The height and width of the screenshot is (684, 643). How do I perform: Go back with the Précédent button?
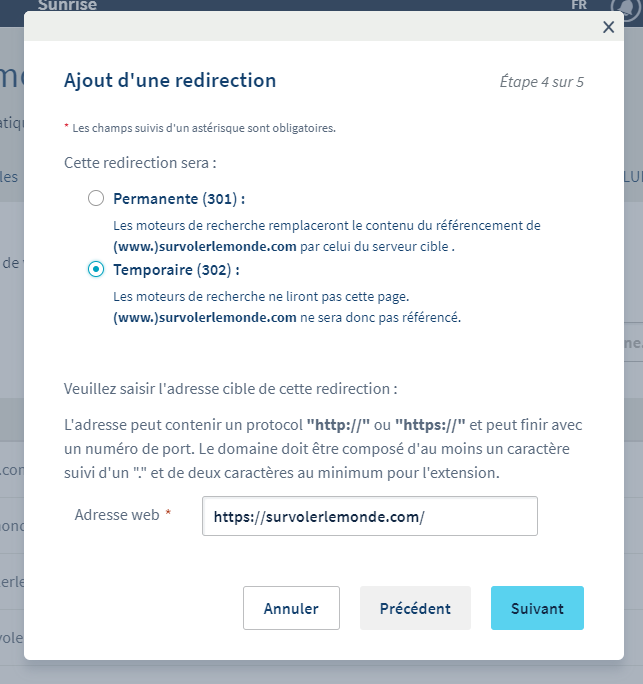tap(415, 608)
